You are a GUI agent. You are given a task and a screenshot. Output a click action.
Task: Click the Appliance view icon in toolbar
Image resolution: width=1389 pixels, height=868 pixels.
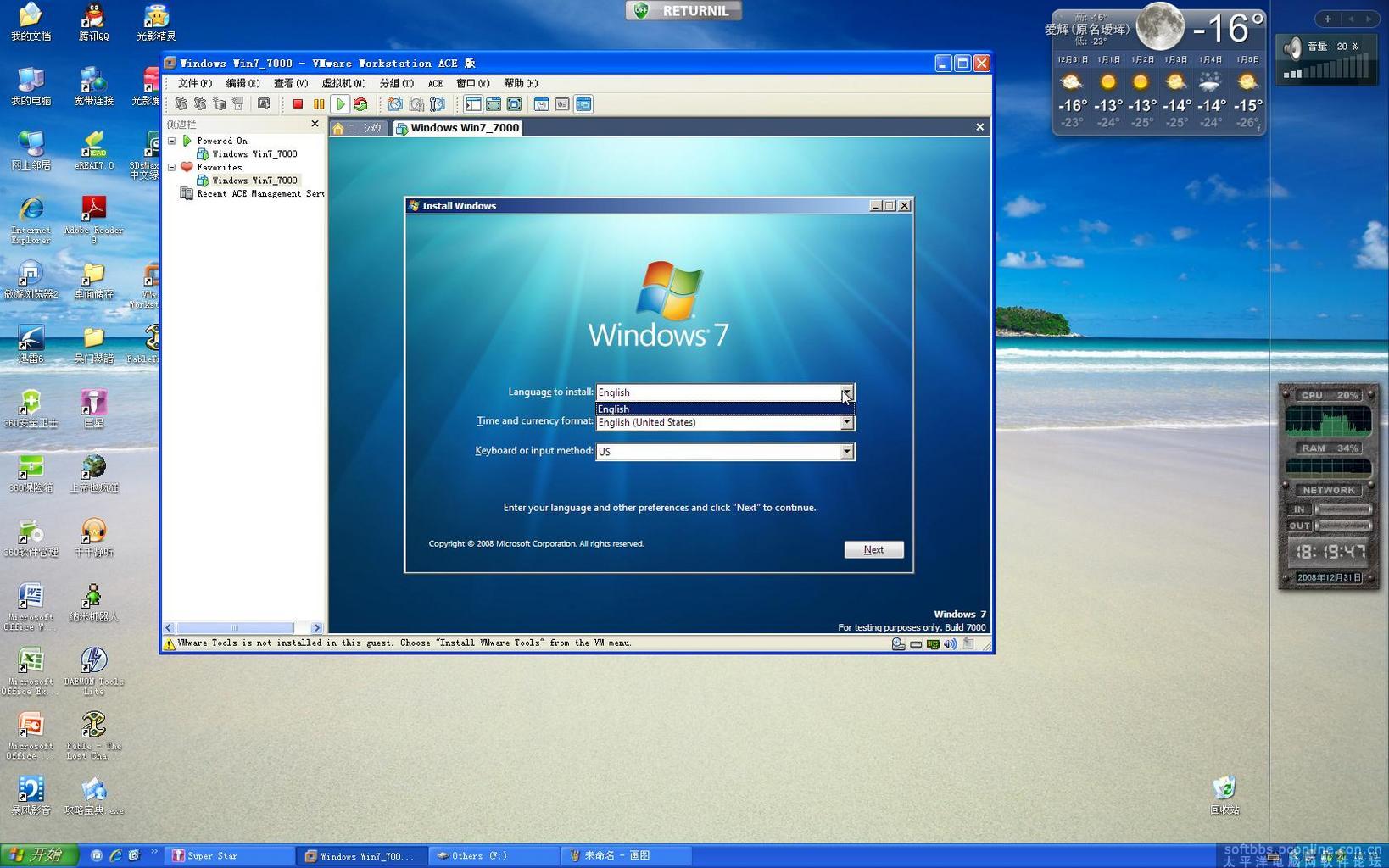[562, 104]
